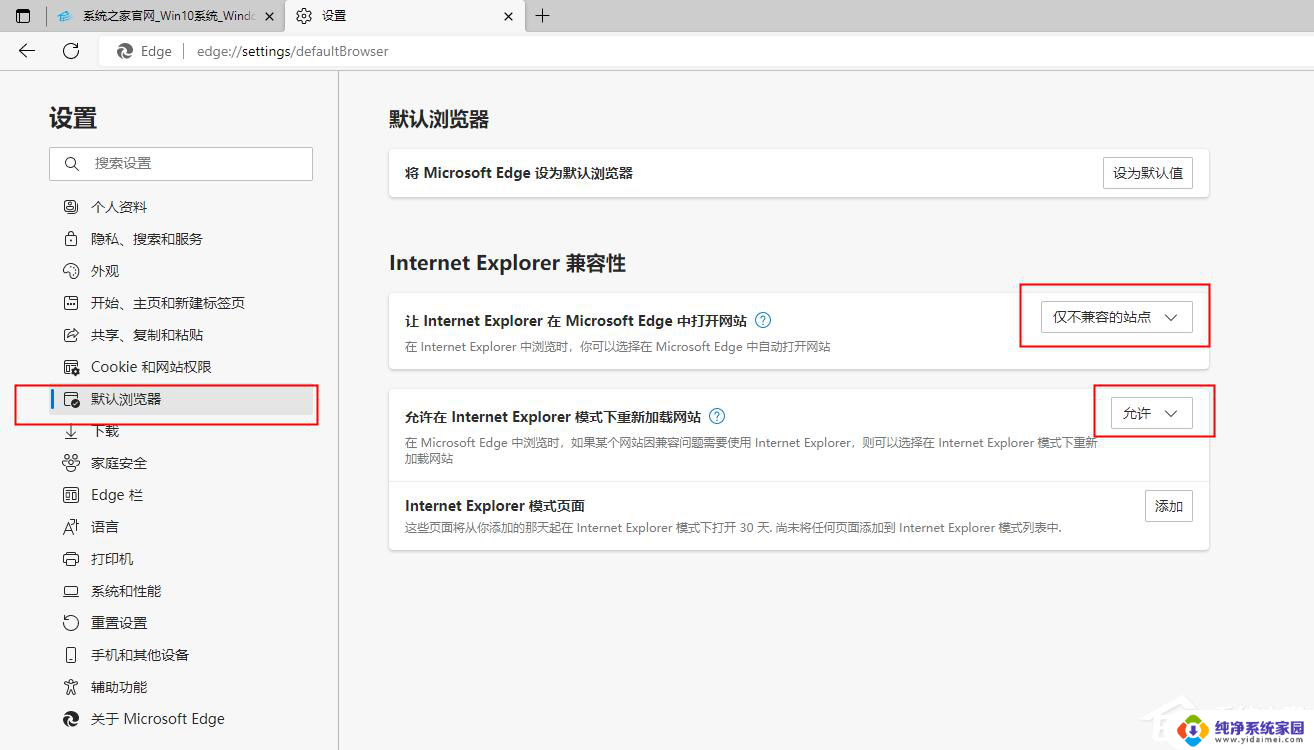Image resolution: width=1314 pixels, height=750 pixels.
Task: Close the 设置 tab
Action: tap(509, 16)
